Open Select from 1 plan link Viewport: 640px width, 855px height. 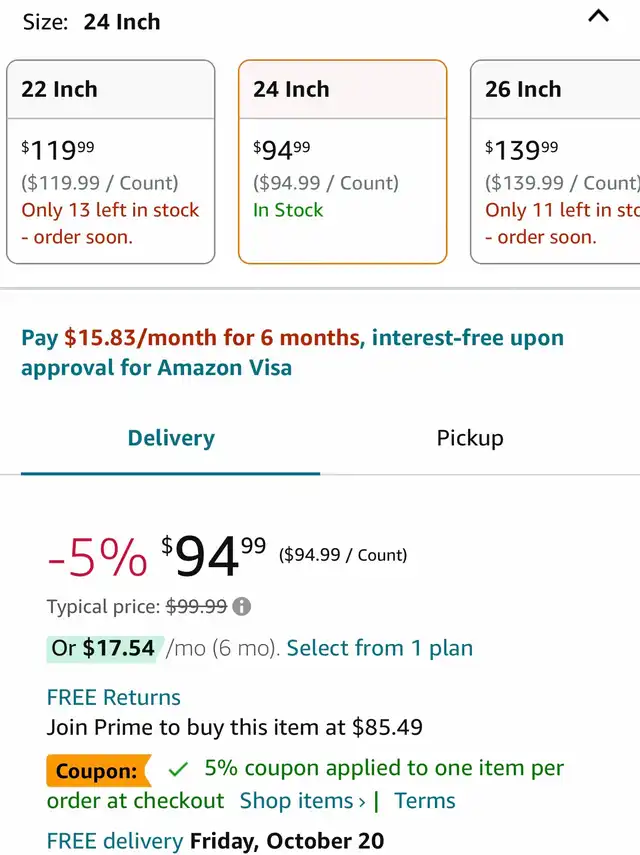coord(380,648)
